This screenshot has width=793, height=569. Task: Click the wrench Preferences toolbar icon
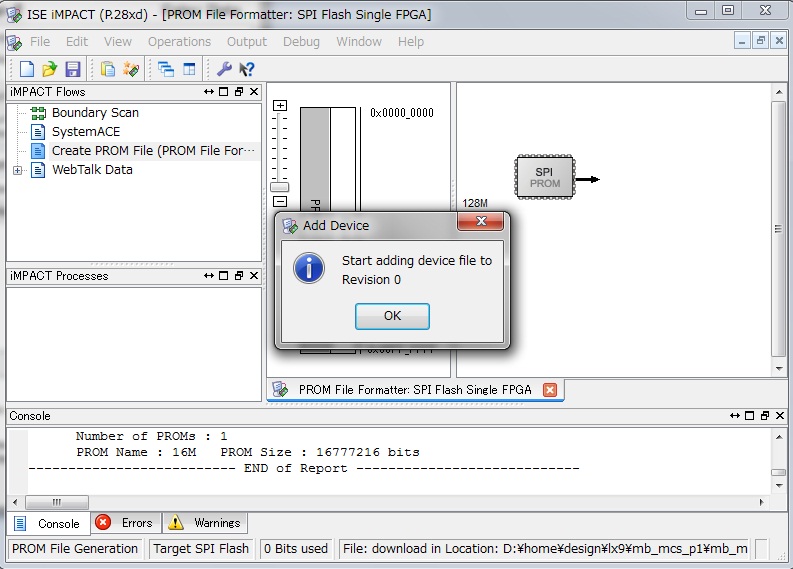pyautogui.click(x=224, y=69)
